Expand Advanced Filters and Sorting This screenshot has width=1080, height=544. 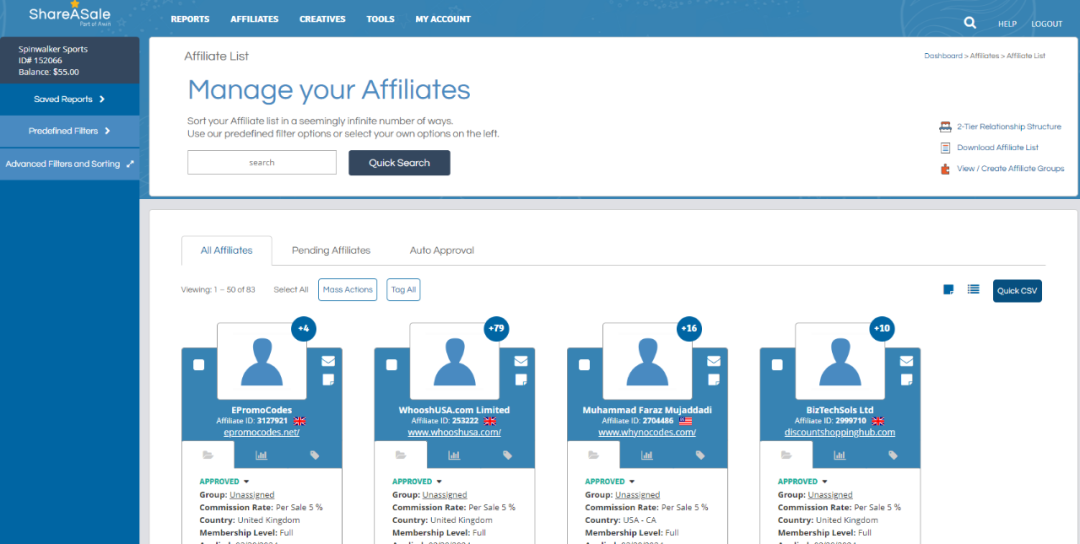pyautogui.click(x=69, y=164)
